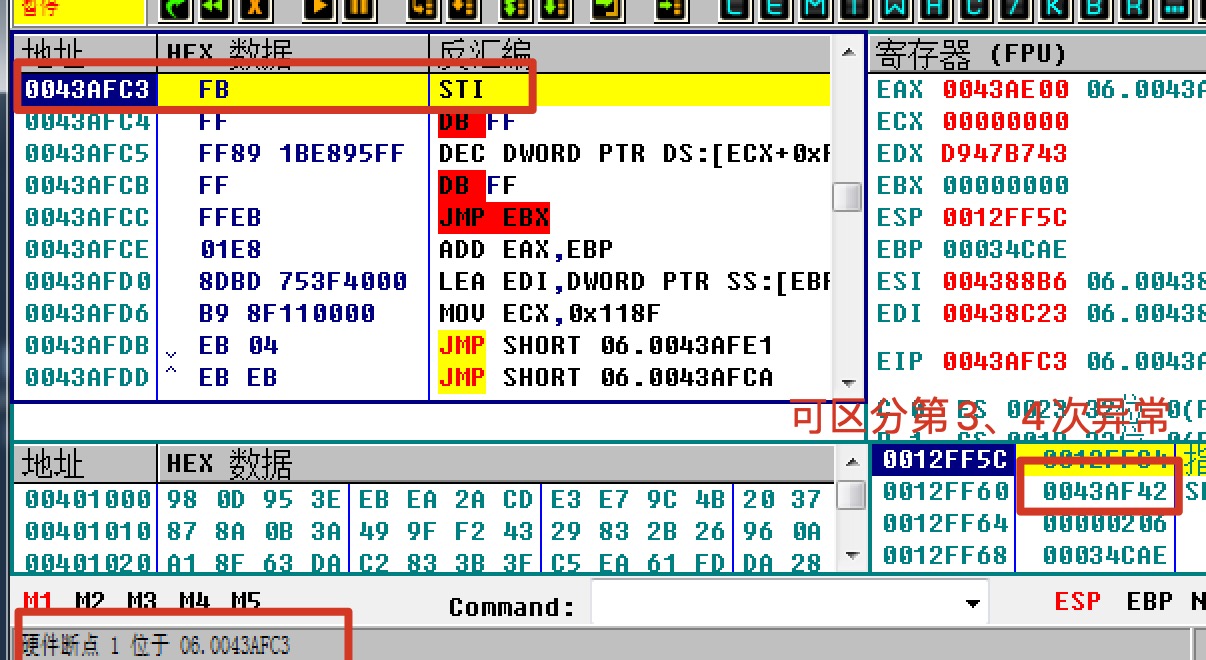Viewport: 1206px width, 660px height.
Task: Select the JMP EBX instruction
Action: (x=494, y=218)
